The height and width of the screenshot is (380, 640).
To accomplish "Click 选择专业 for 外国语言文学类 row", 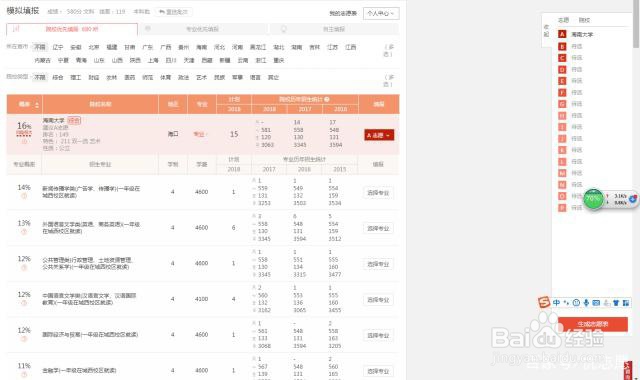I will click(x=378, y=228).
